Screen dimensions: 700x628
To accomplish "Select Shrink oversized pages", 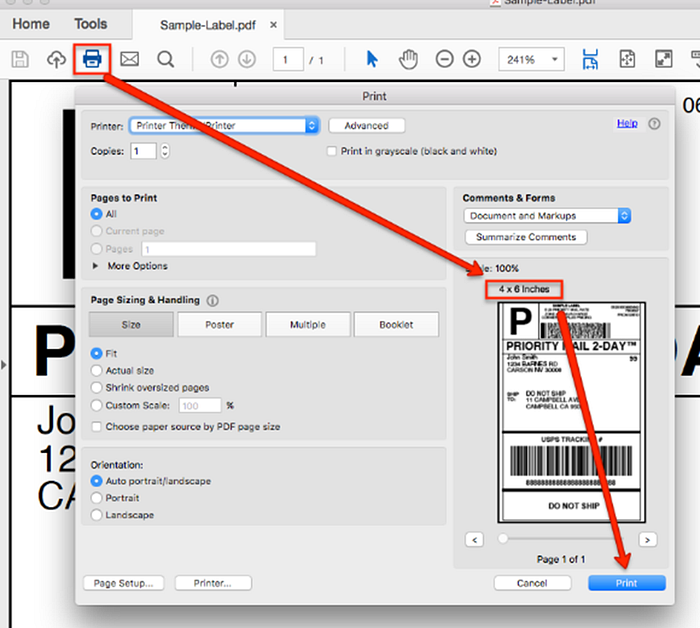I will coord(96,387).
